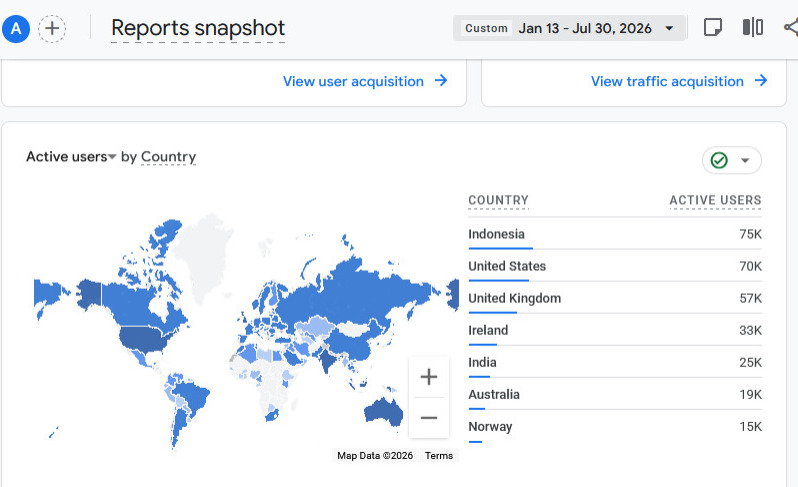Share this report using the share icon
Viewport: 798px width, 487px height.
pos(791,27)
